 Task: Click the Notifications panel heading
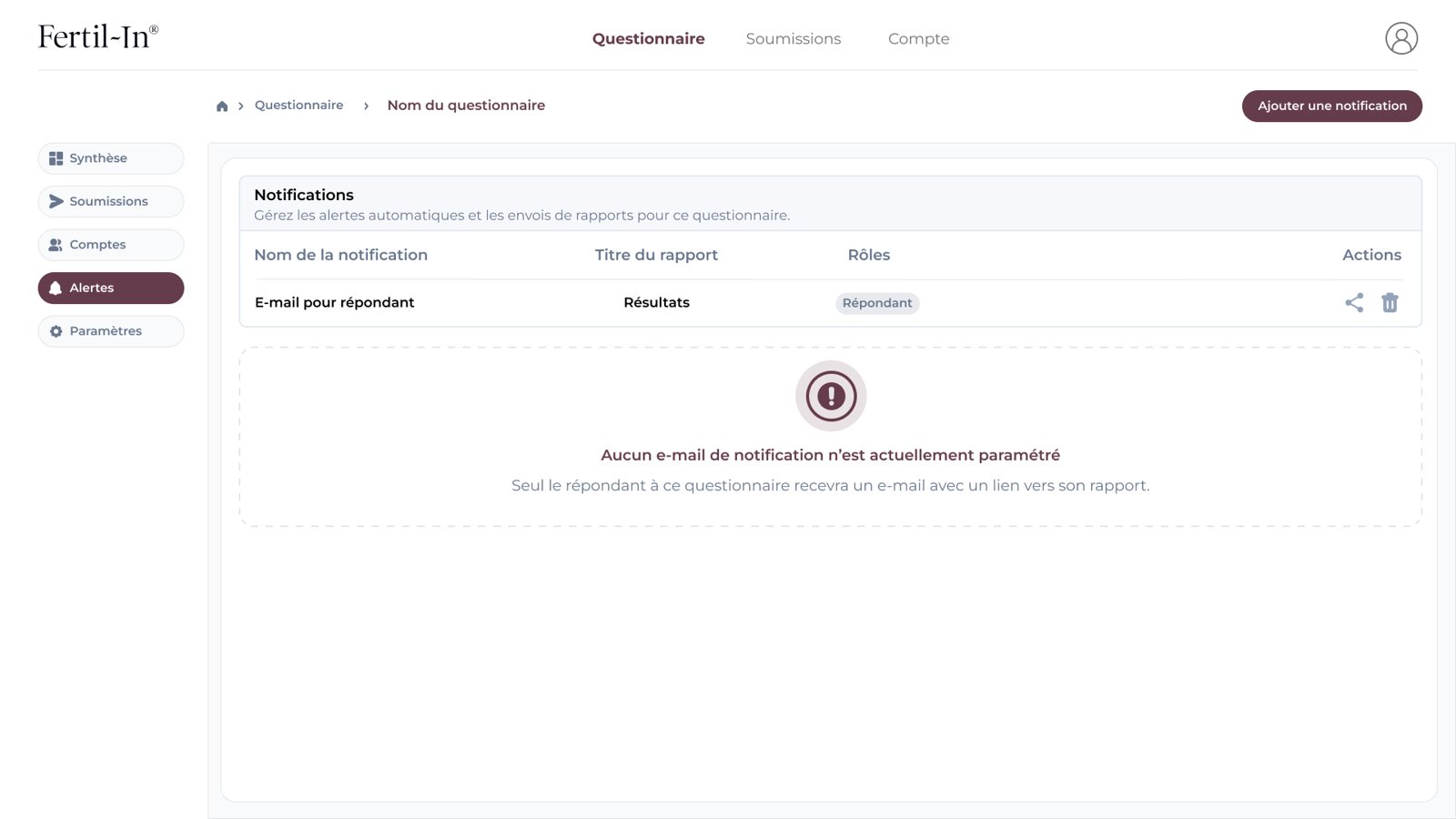coord(304,195)
